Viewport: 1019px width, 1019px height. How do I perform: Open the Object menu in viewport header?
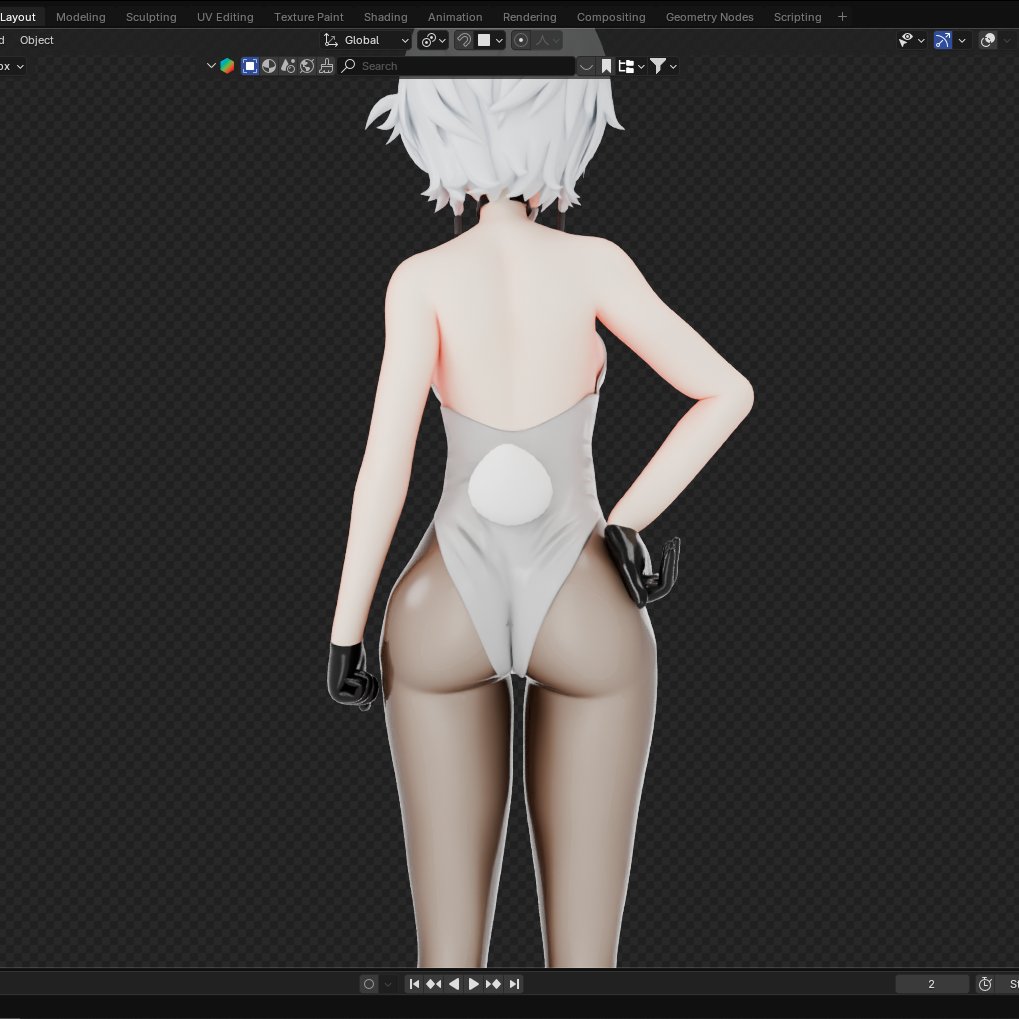pos(36,40)
